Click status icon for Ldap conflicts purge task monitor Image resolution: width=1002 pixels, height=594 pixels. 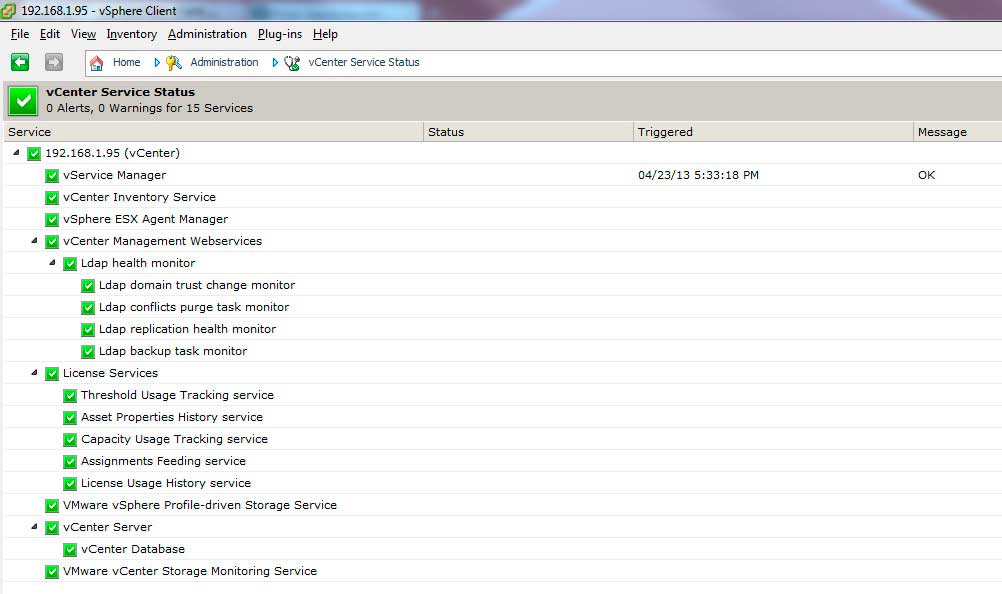(x=88, y=308)
